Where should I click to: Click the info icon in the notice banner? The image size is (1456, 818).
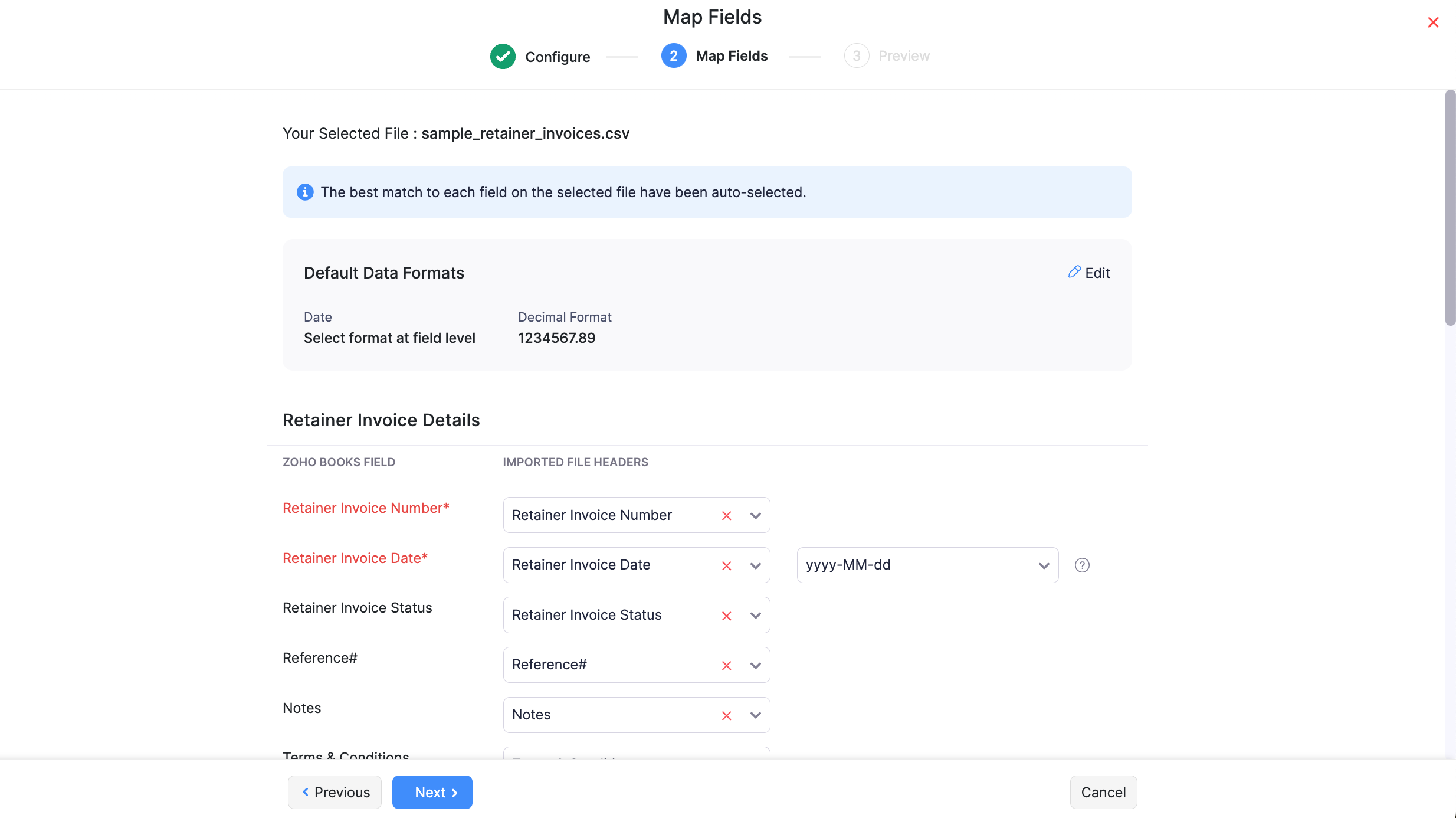point(304,192)
